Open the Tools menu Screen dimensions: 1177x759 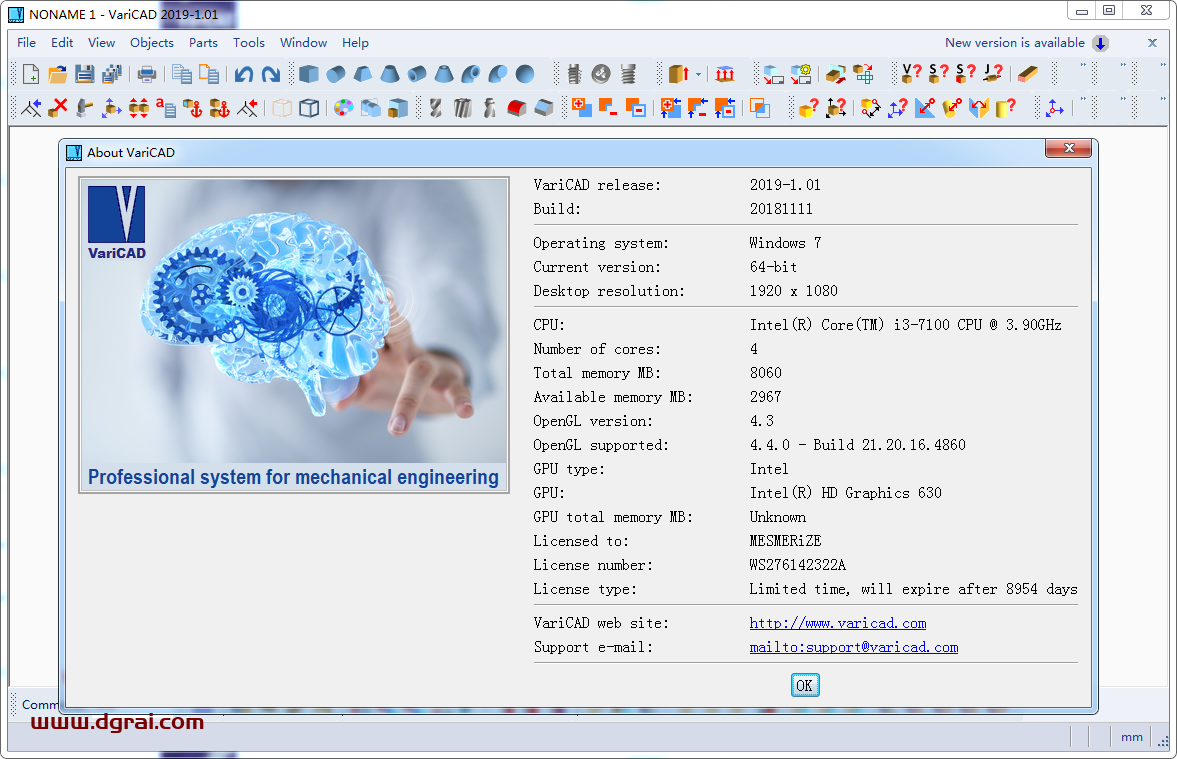248,43
